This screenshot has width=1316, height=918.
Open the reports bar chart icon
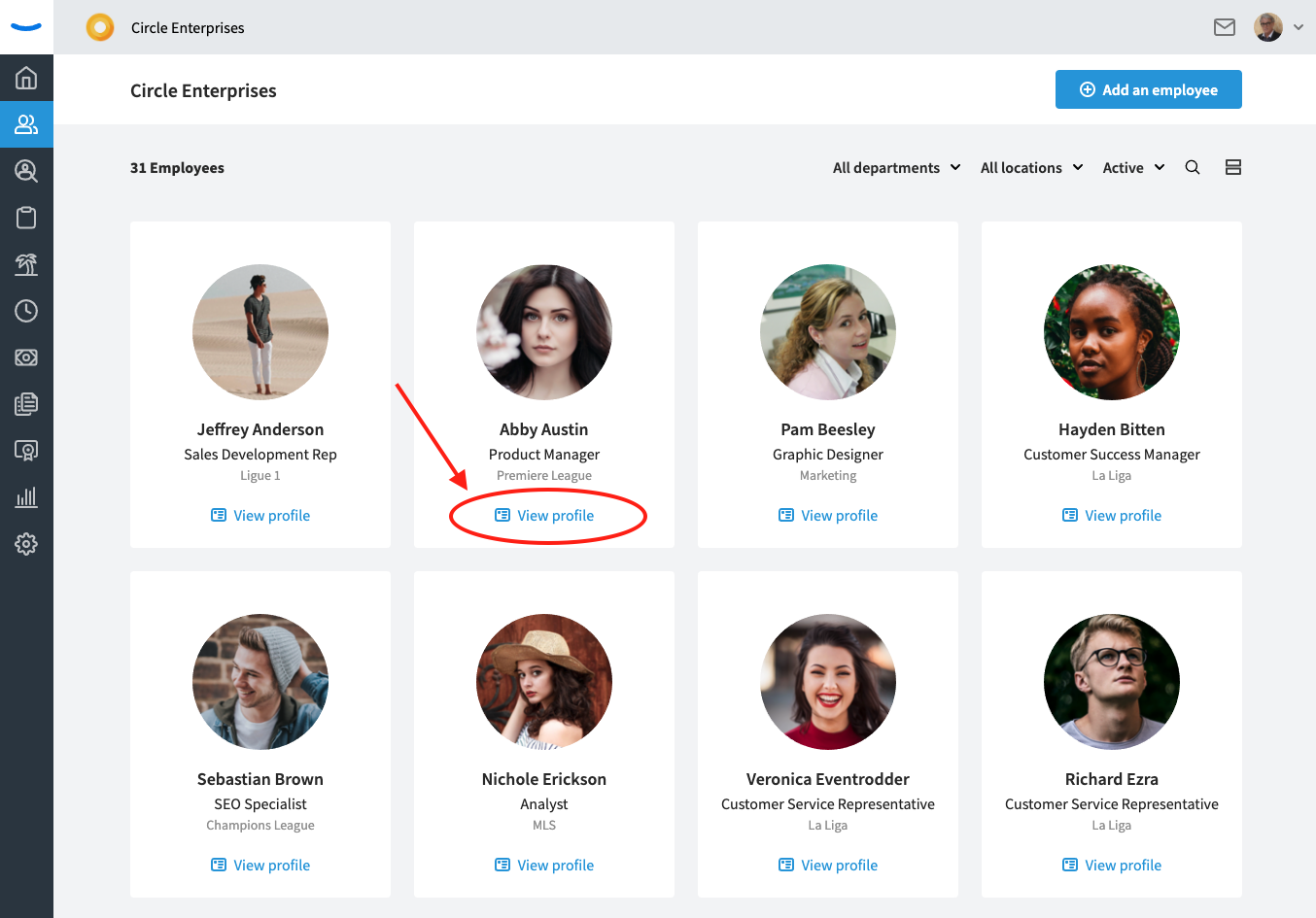click(26, 497)
